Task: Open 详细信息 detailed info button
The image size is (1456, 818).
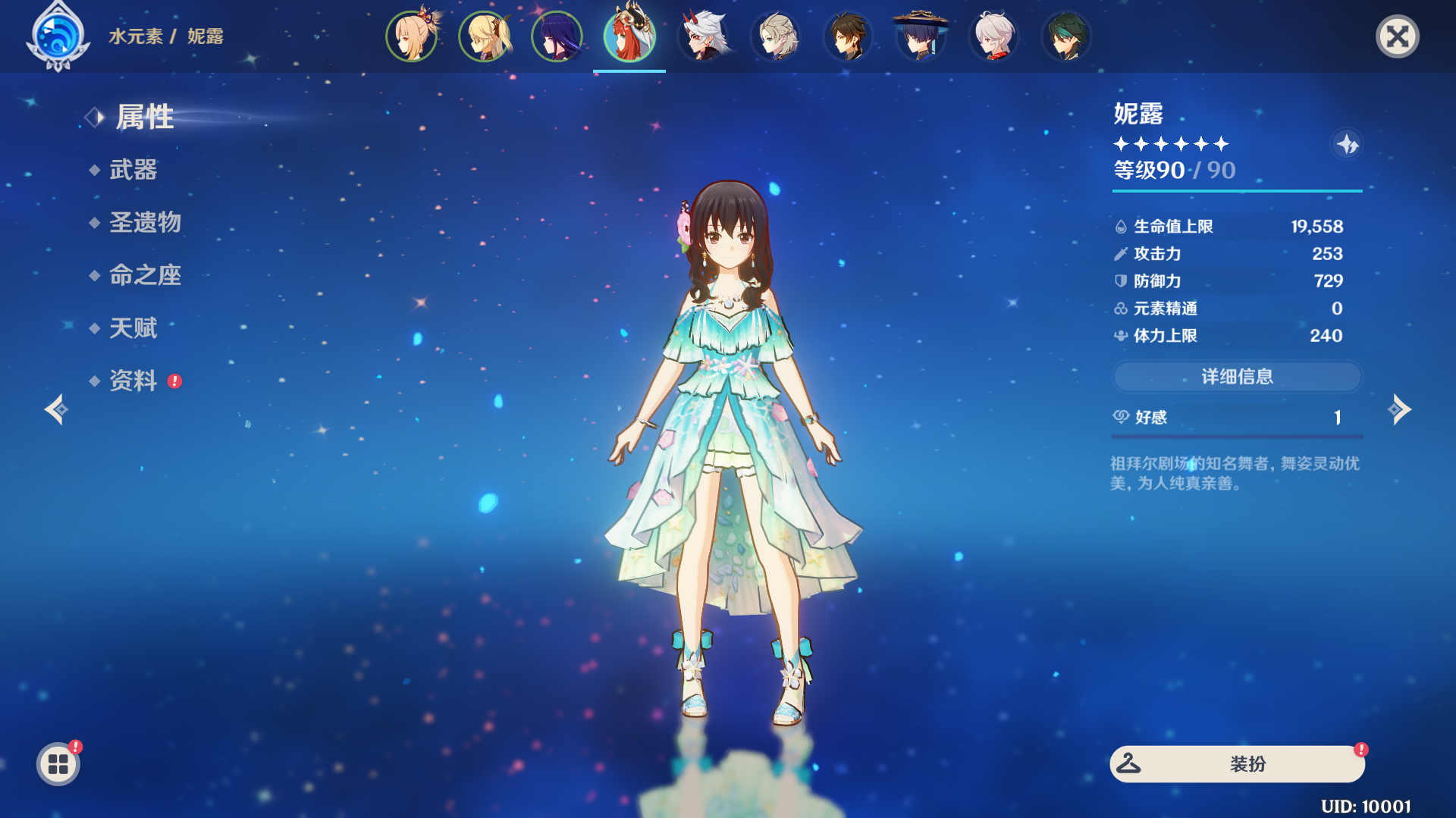Action: coord(1237,377)
